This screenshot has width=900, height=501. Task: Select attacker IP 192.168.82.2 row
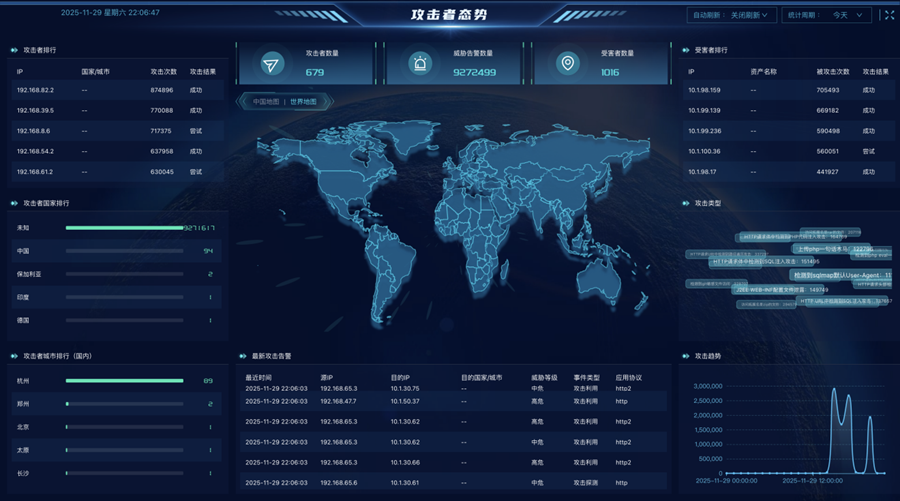pos(117,90)
